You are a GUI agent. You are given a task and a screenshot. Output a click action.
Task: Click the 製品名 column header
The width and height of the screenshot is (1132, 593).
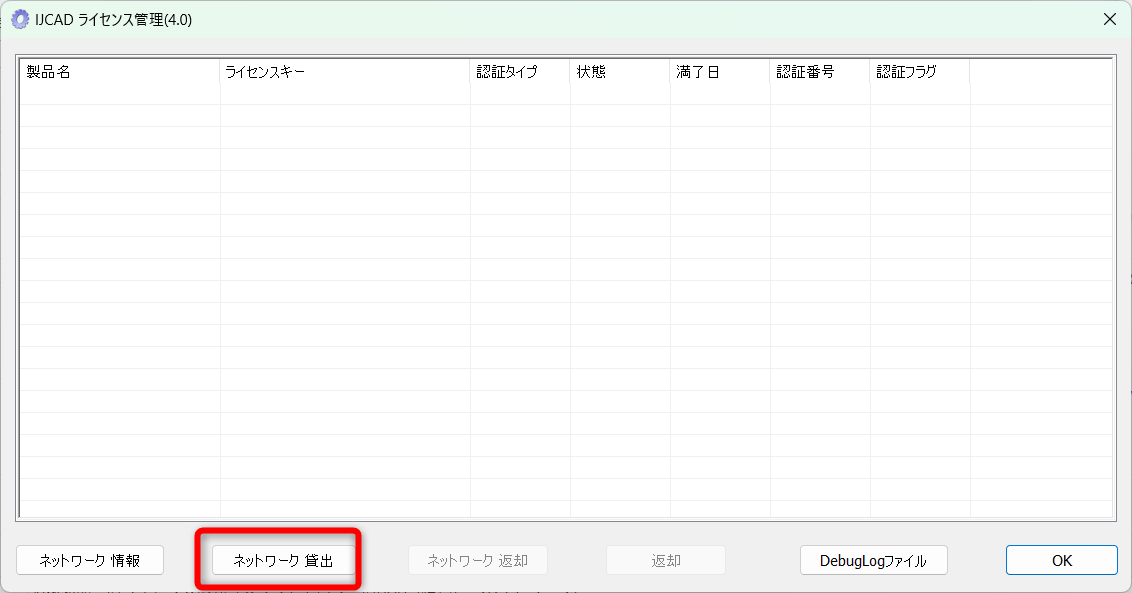point(120,72)
